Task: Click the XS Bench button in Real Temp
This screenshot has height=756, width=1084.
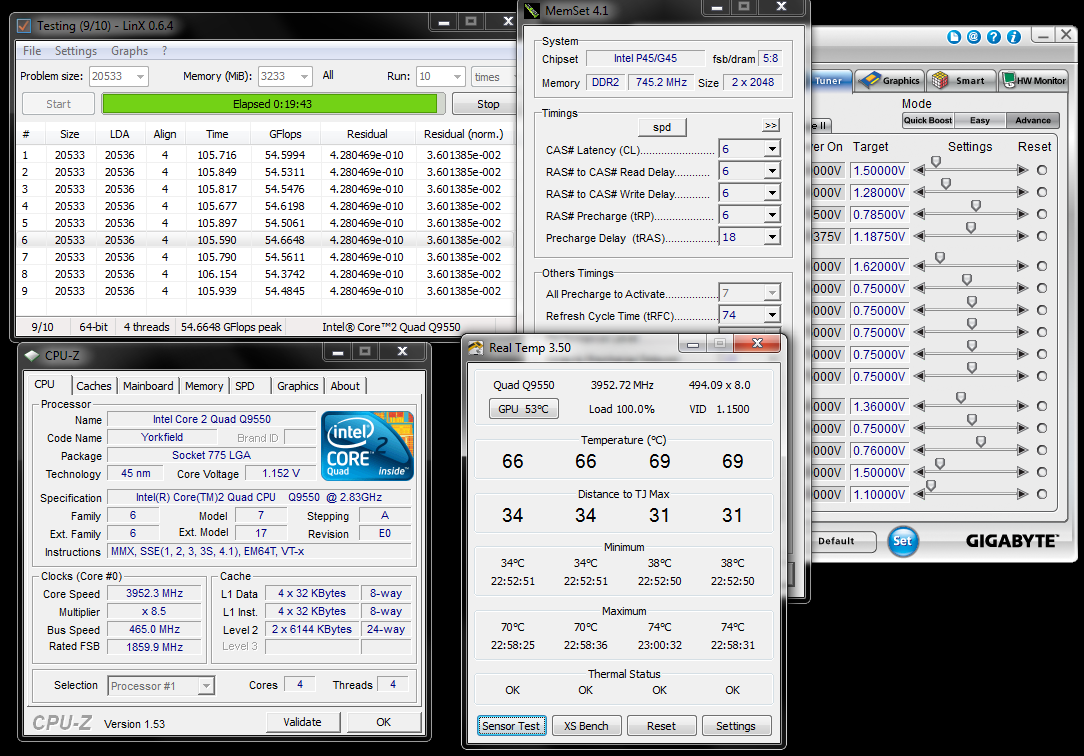Action: [586, 726]
